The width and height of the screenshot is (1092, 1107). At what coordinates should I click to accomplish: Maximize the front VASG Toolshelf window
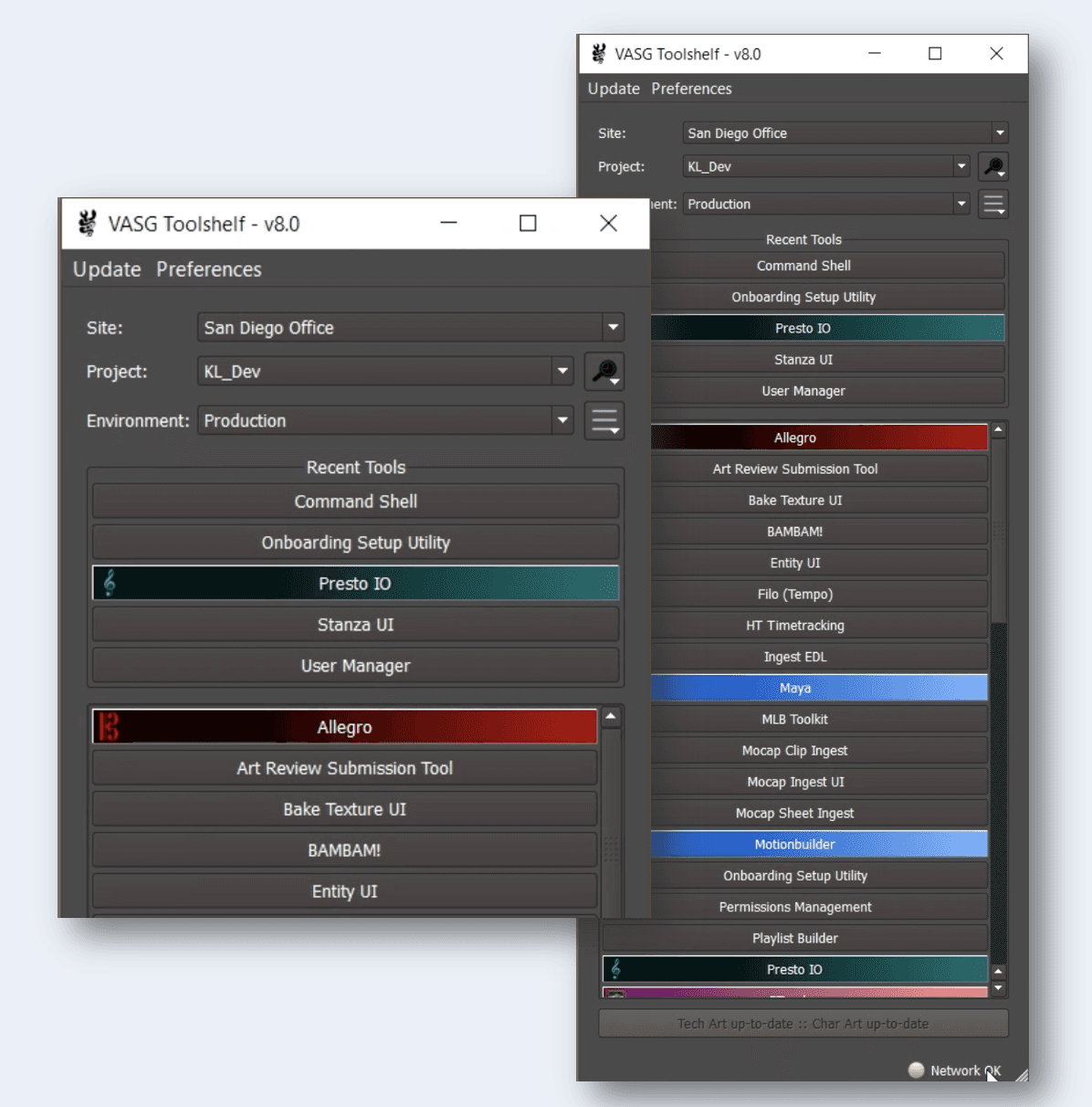528,223
